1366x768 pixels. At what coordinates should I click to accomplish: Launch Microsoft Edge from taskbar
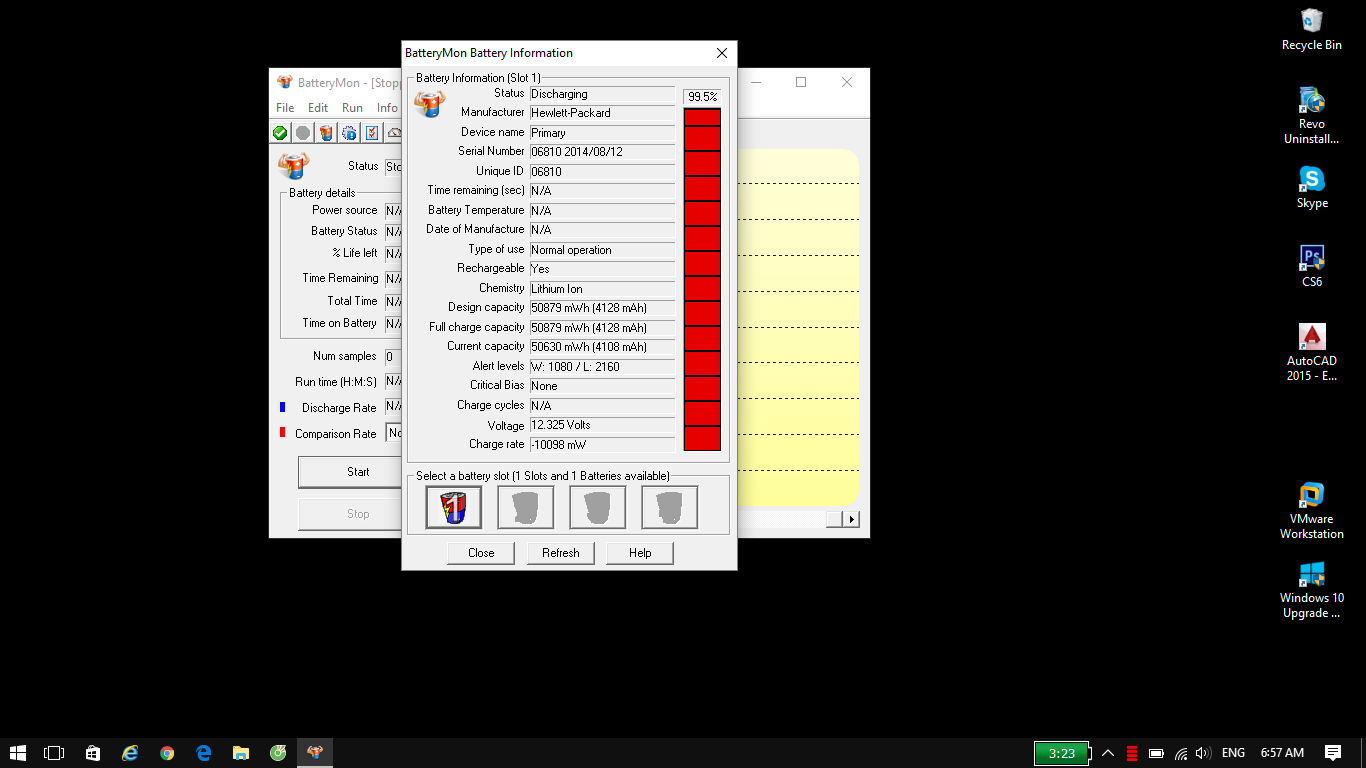[x=204, y=753]
